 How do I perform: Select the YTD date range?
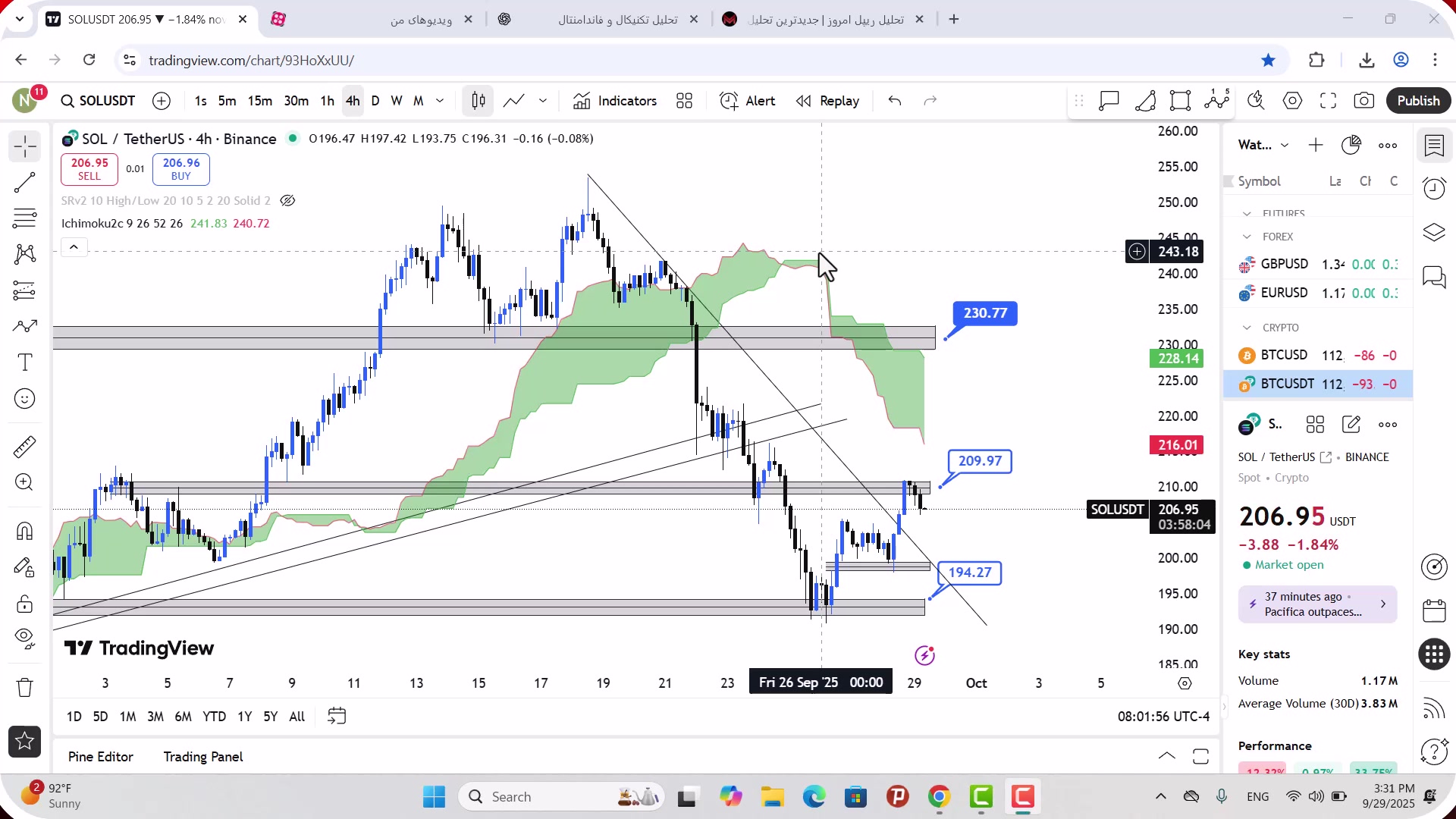point(214,717)
